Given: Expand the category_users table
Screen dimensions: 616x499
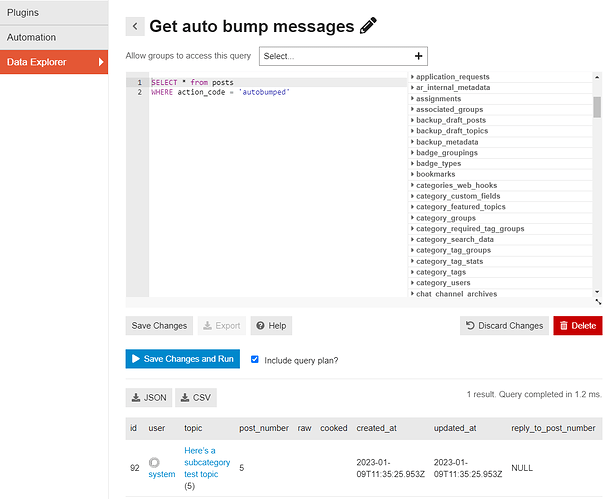Looking at the screenshot, I should click(500, 283).
